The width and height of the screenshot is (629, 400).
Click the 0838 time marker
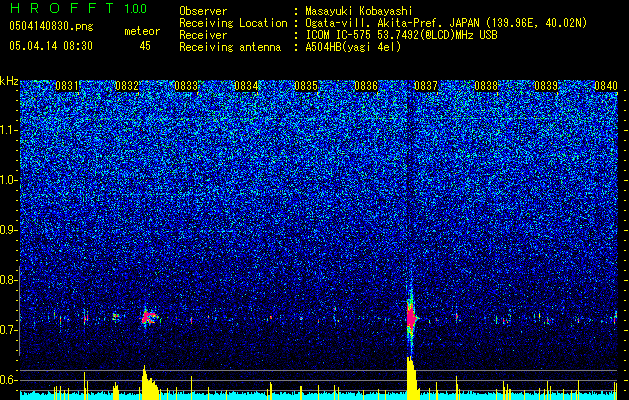[x=486, y=86]
